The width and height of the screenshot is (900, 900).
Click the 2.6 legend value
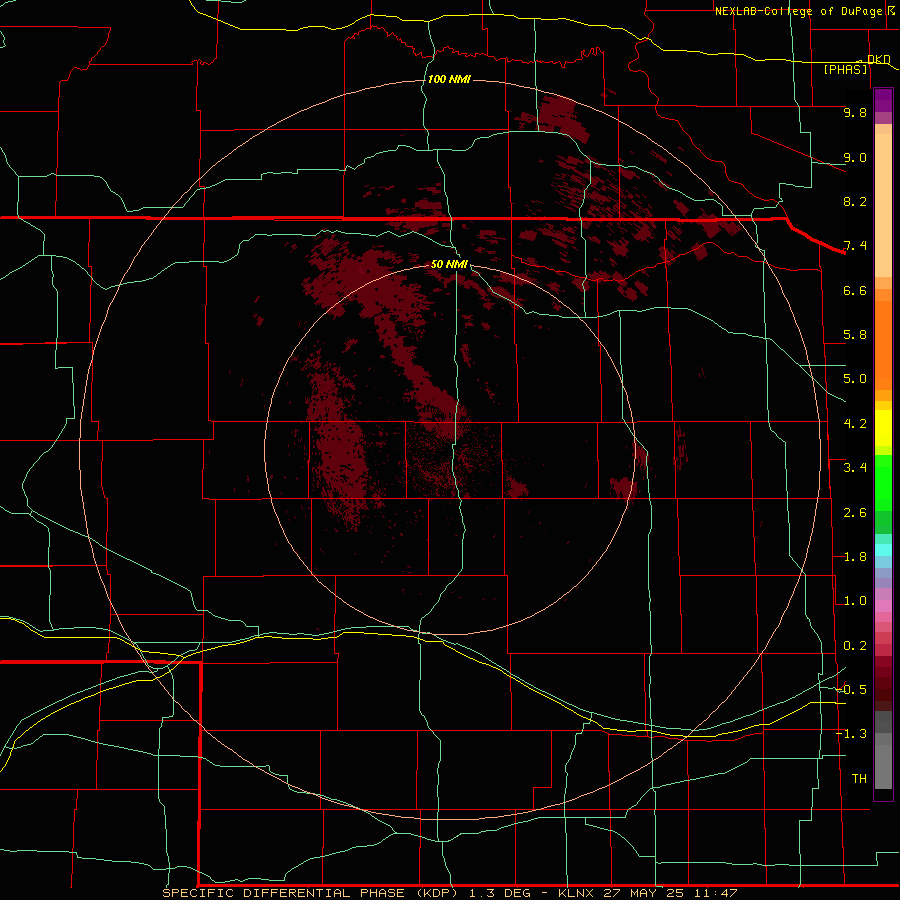point(855,513)
